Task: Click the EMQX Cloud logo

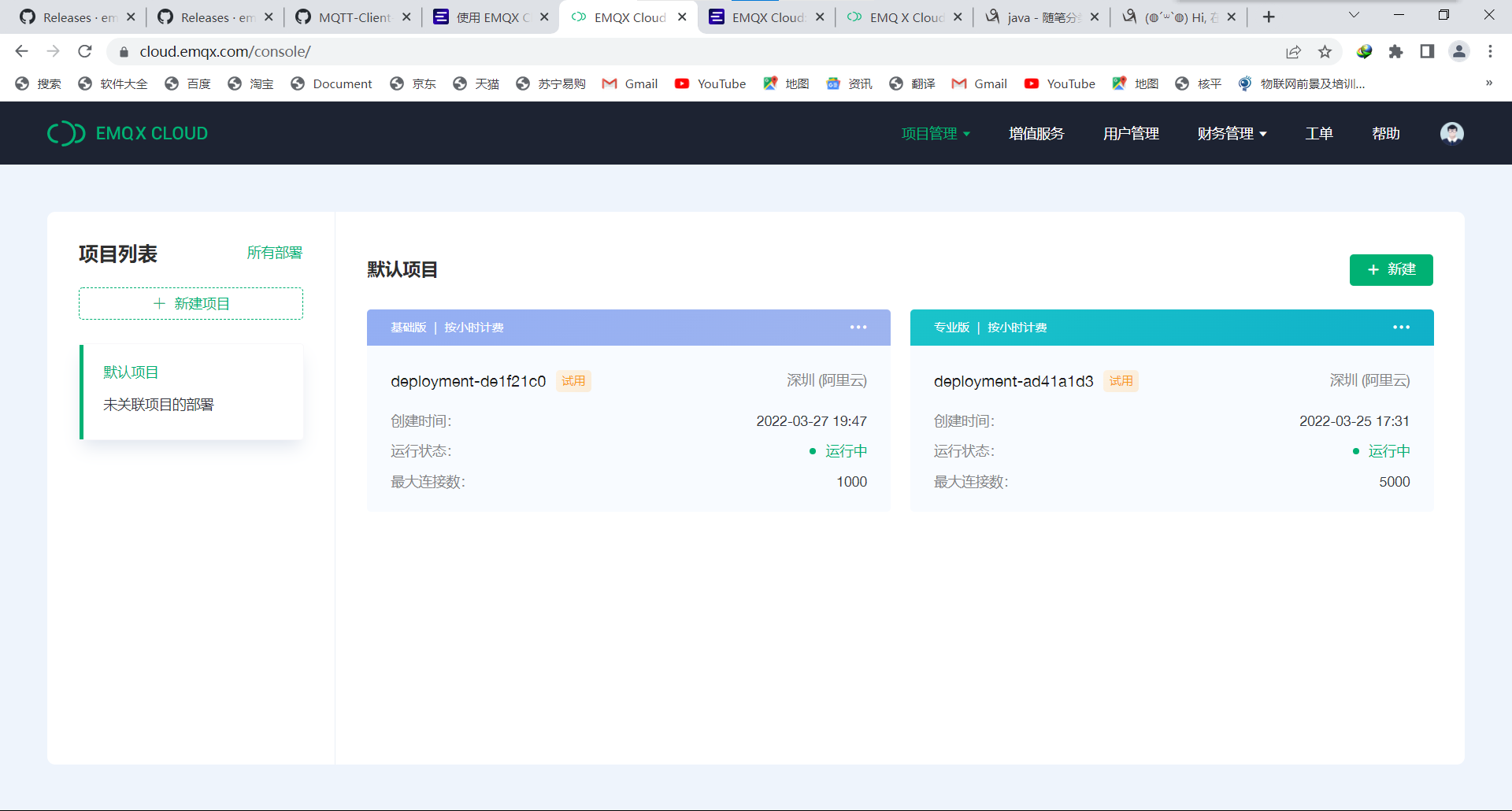Action: click(x=128, y=133)
